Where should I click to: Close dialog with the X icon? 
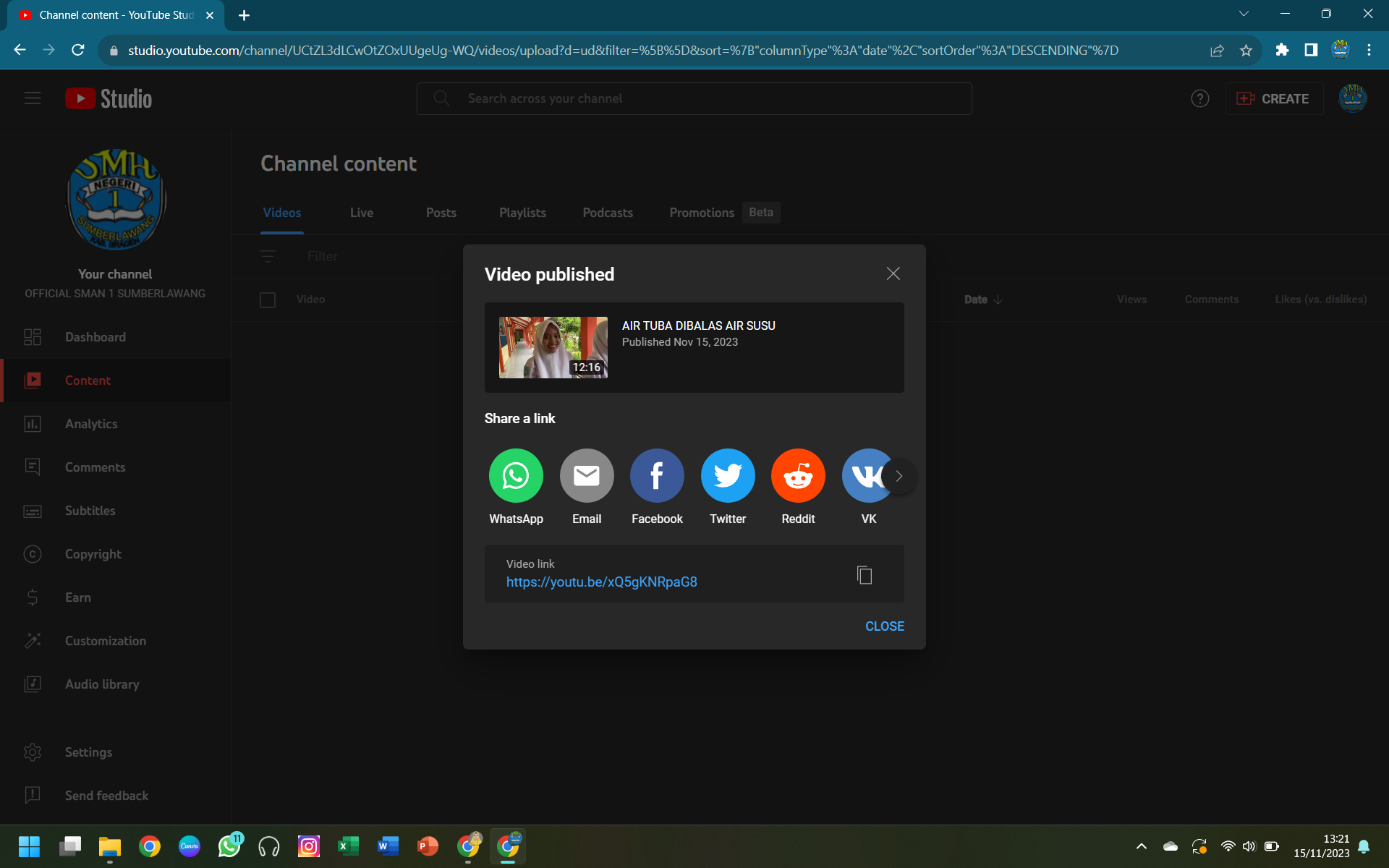tap(893, 273)
